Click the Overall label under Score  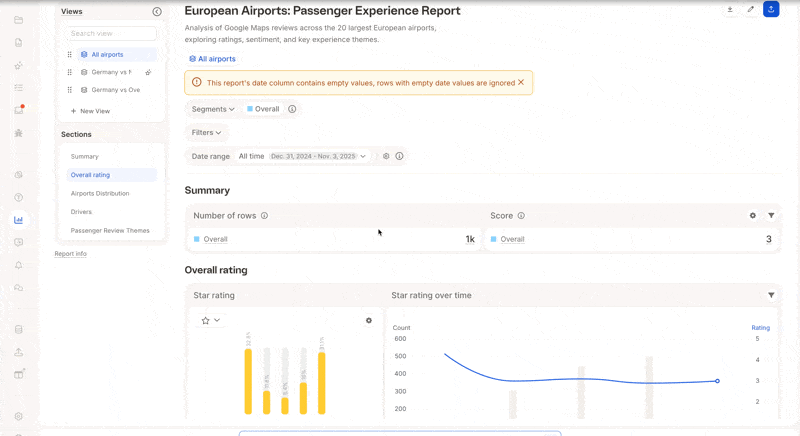tap(512, 239)
